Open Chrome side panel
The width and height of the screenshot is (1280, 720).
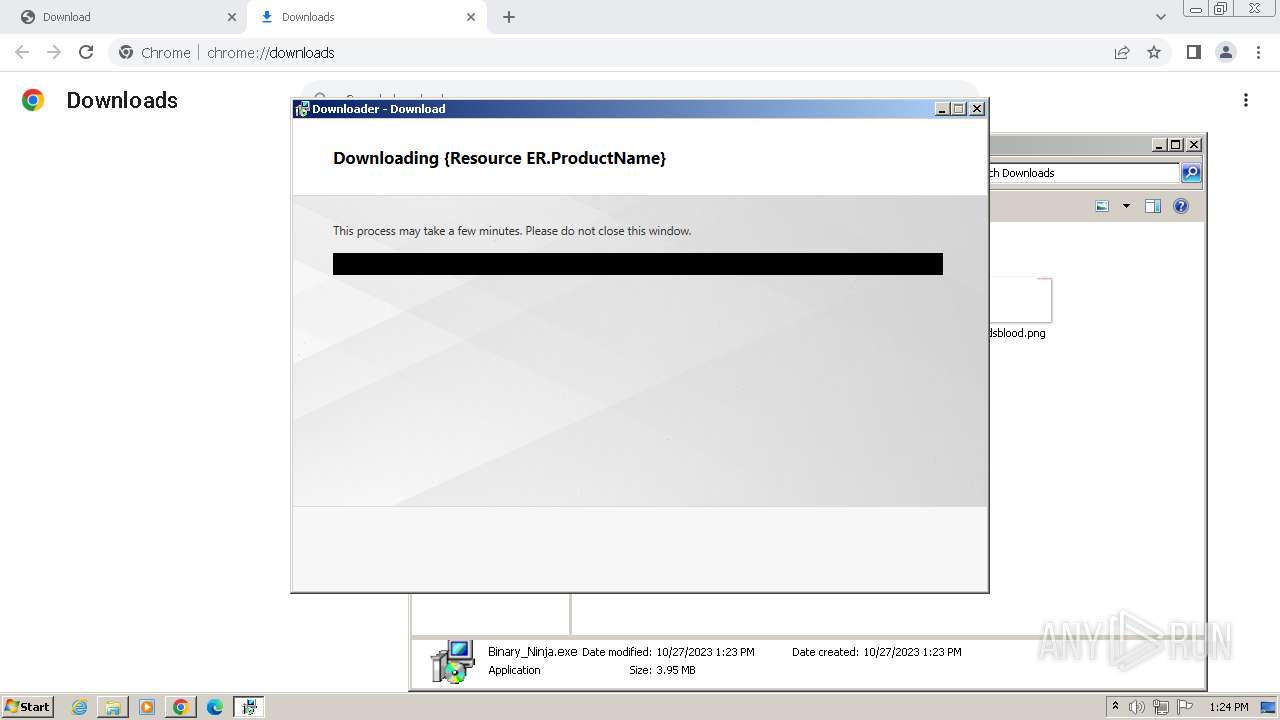1193,52
